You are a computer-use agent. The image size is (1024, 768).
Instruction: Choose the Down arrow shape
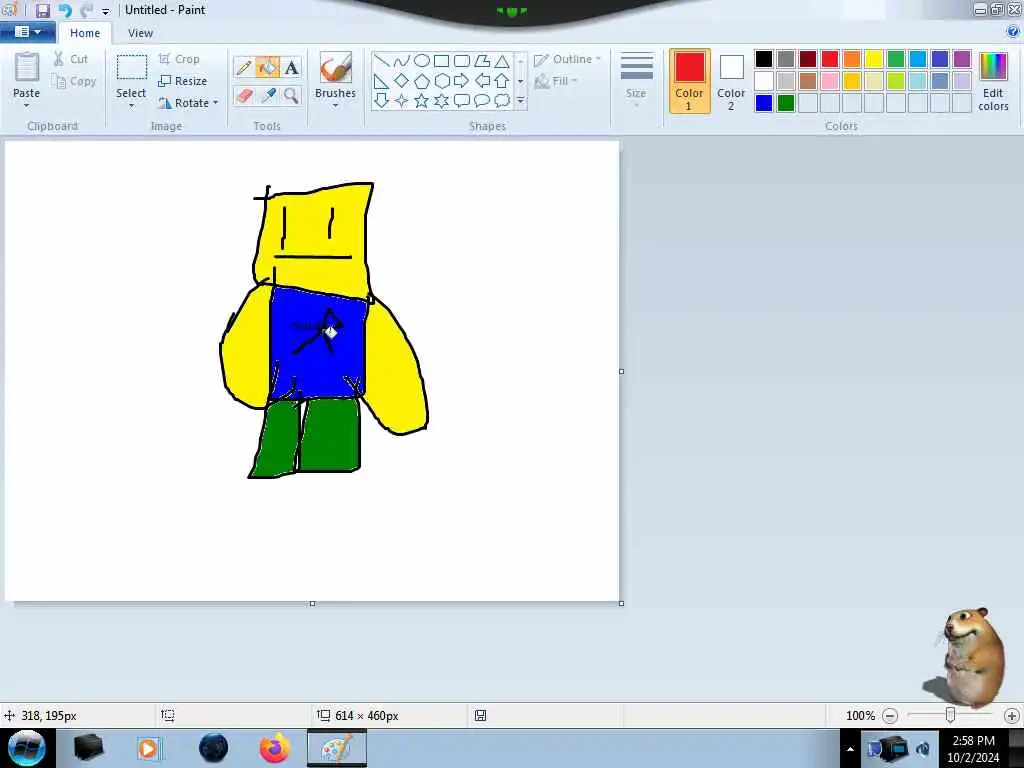[382, 101]
